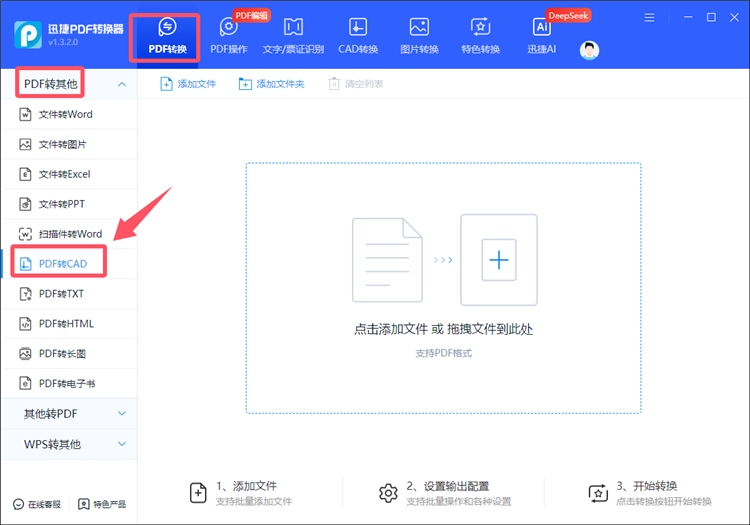Click the 清空列表 button

click(356, 84)
